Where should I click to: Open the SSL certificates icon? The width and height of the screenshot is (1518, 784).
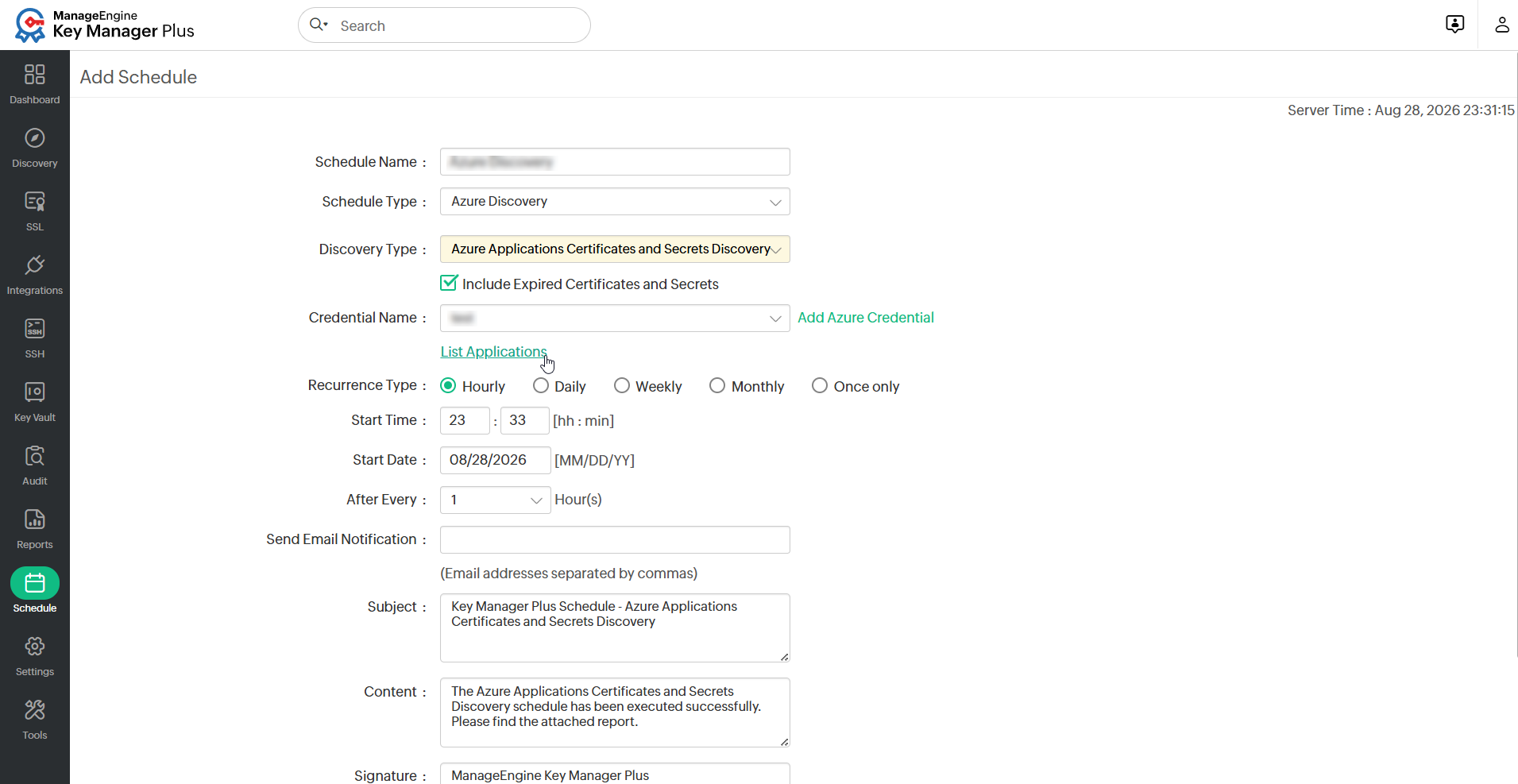click(x=35, y=202)
